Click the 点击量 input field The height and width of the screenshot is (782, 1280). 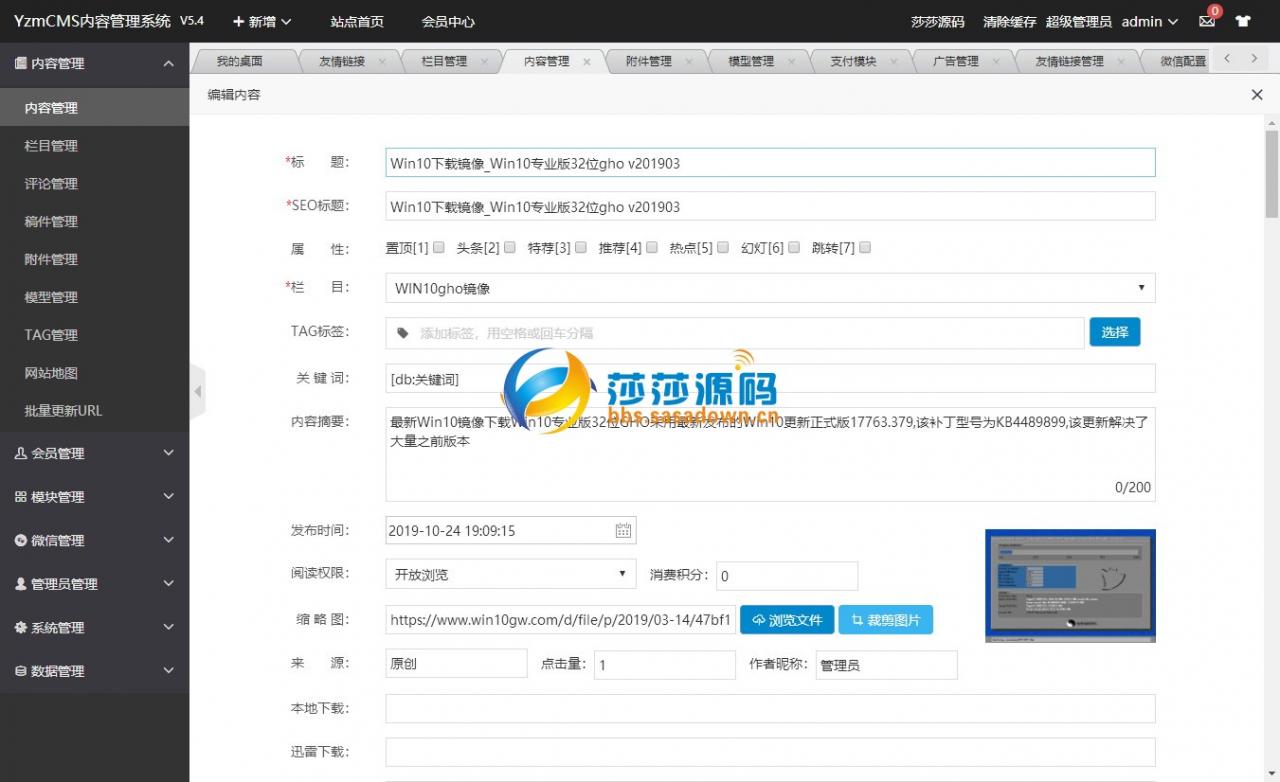click(x=665, y=665)
